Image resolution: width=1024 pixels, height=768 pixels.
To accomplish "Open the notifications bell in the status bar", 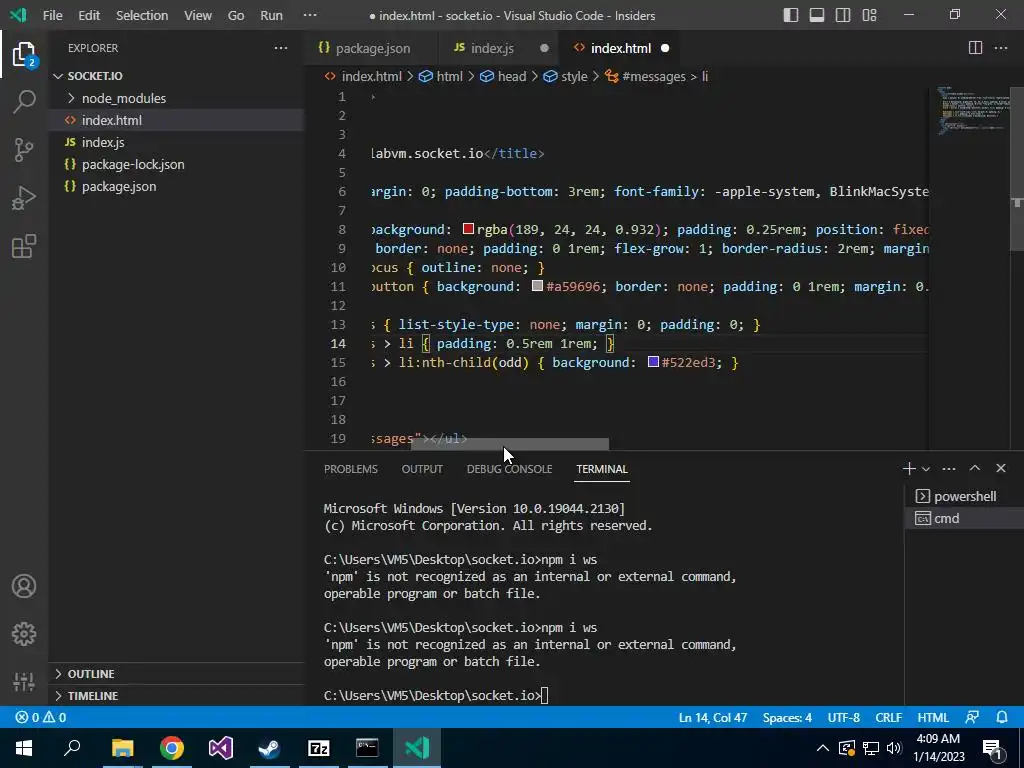I will pyautogui.click(x=1002, y=717).
